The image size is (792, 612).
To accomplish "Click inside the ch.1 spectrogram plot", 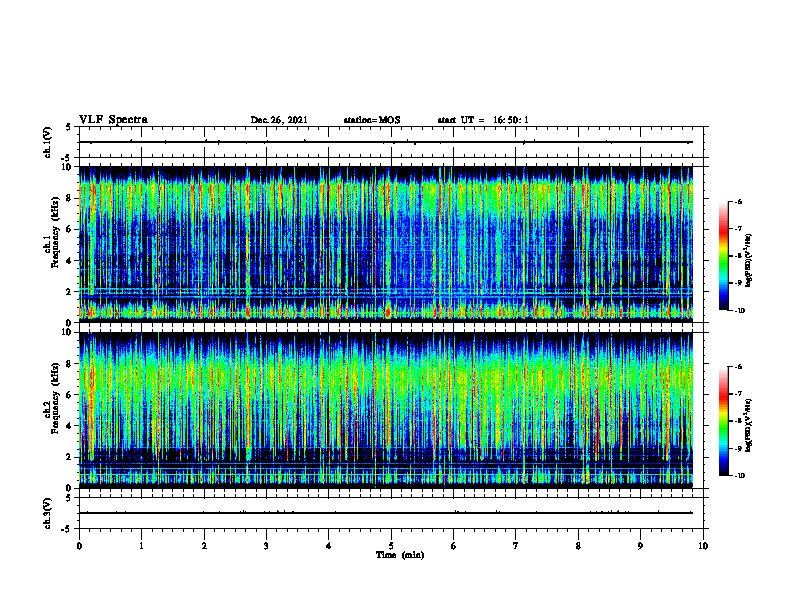I will [x=386, y=244].
